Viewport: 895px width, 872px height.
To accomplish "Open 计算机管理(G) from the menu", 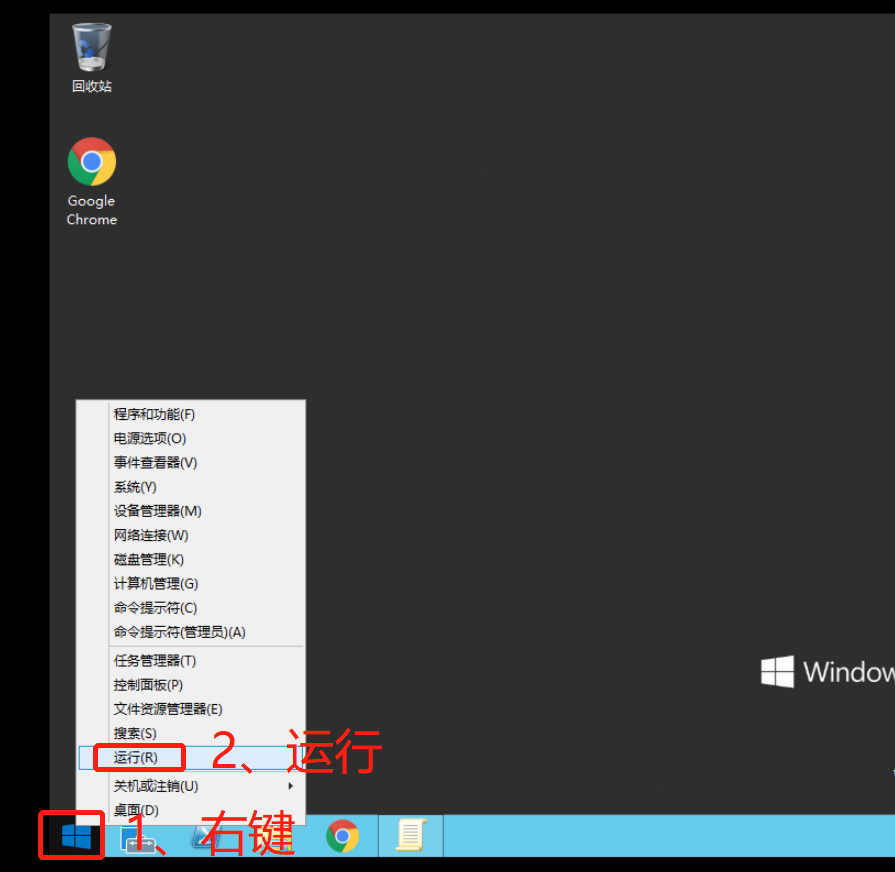I will pyautogui.click(x=156, y=584).
